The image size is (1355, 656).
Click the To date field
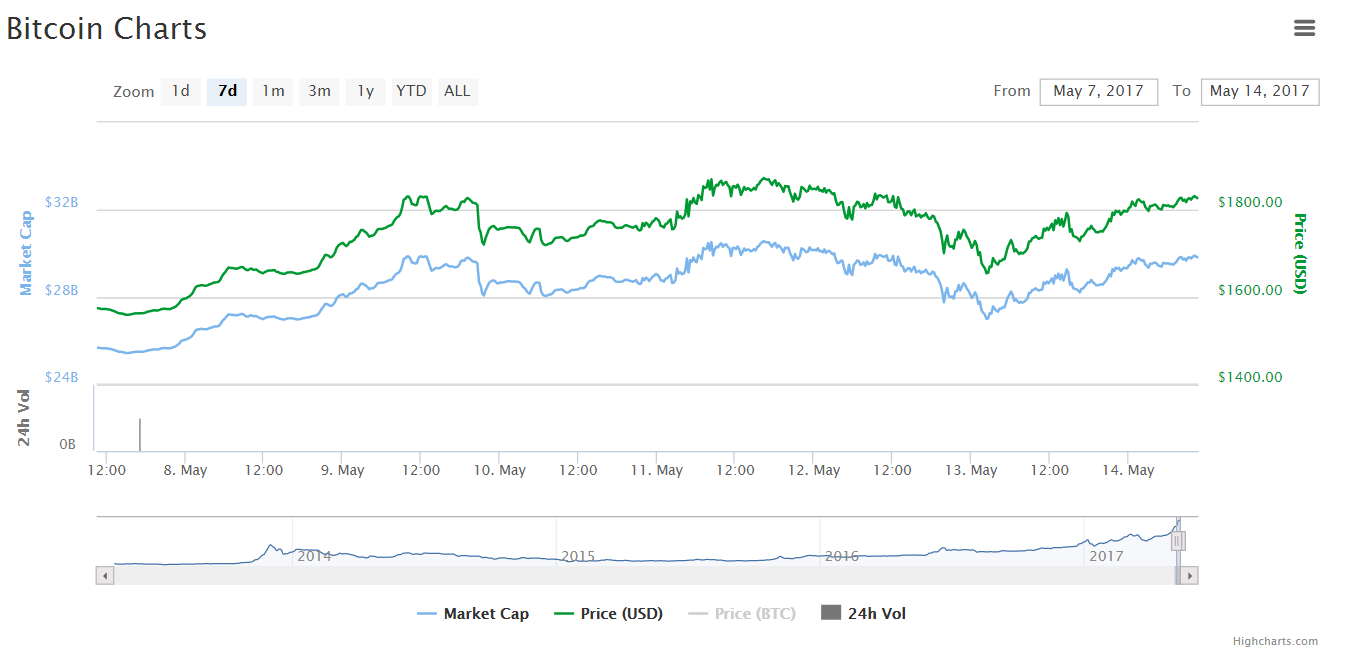[x=1259, y=91]
